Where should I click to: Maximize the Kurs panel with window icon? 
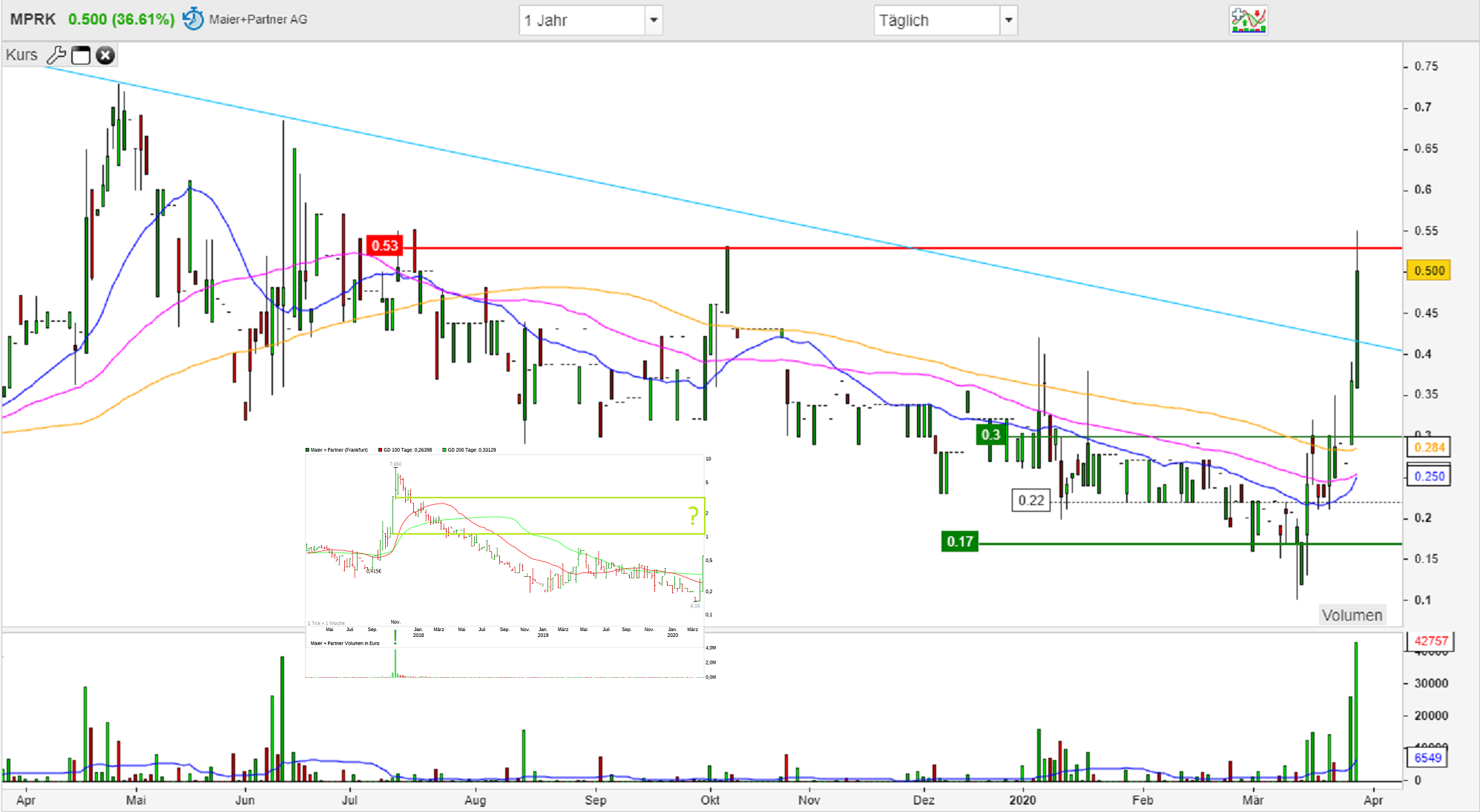click(x=81, y=56)
